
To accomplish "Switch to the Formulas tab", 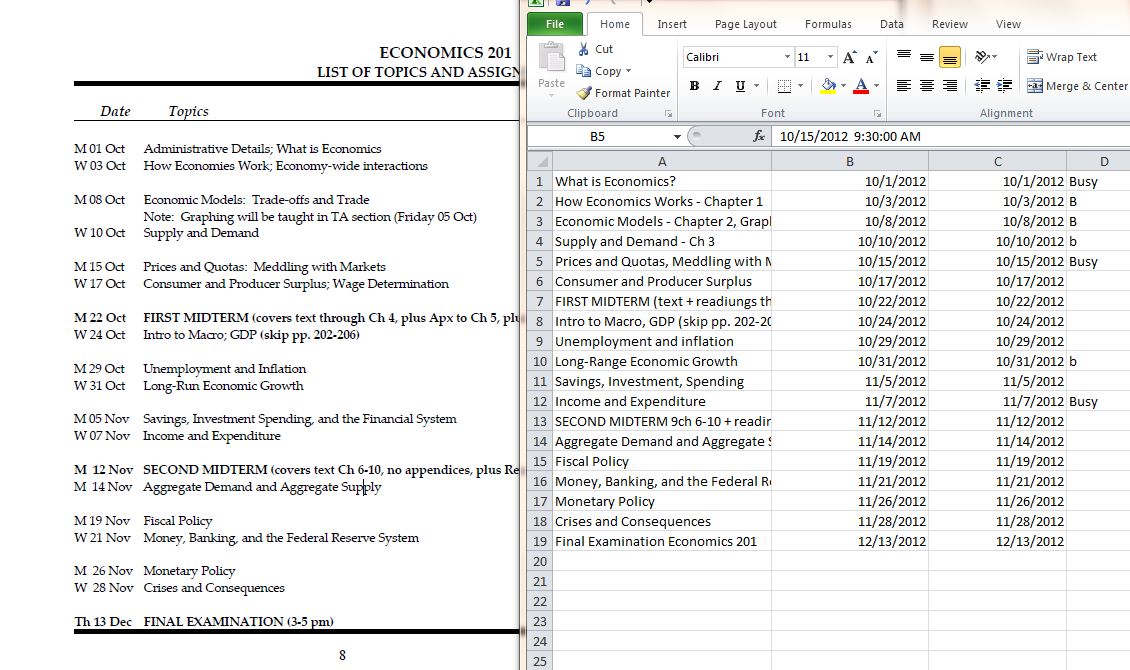I will point(828,24).
